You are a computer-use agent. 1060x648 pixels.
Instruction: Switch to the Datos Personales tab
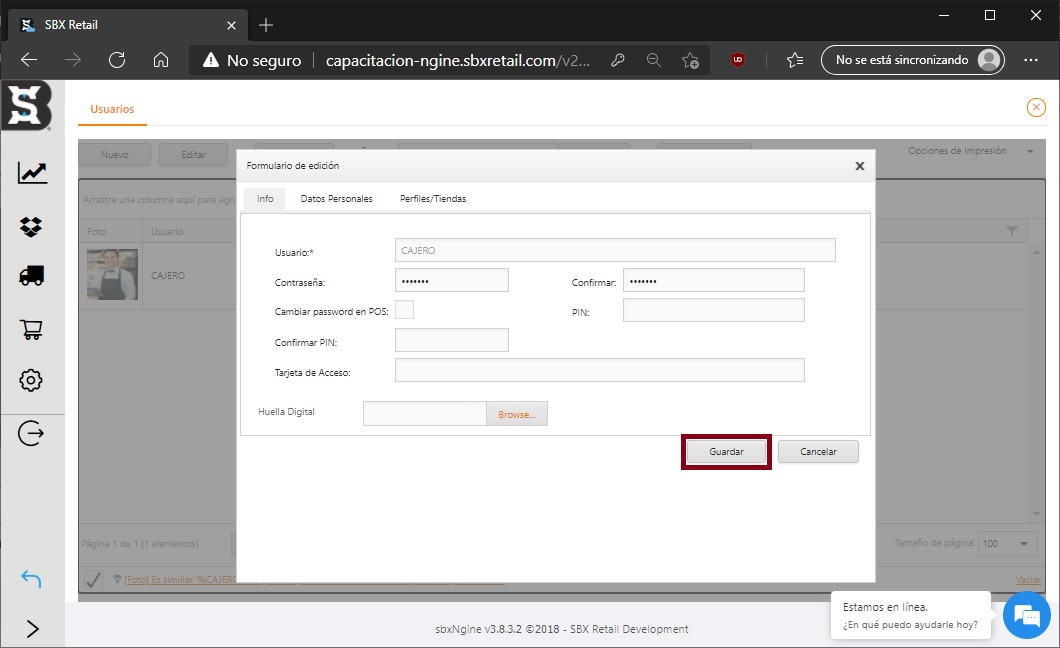[337, 199]
